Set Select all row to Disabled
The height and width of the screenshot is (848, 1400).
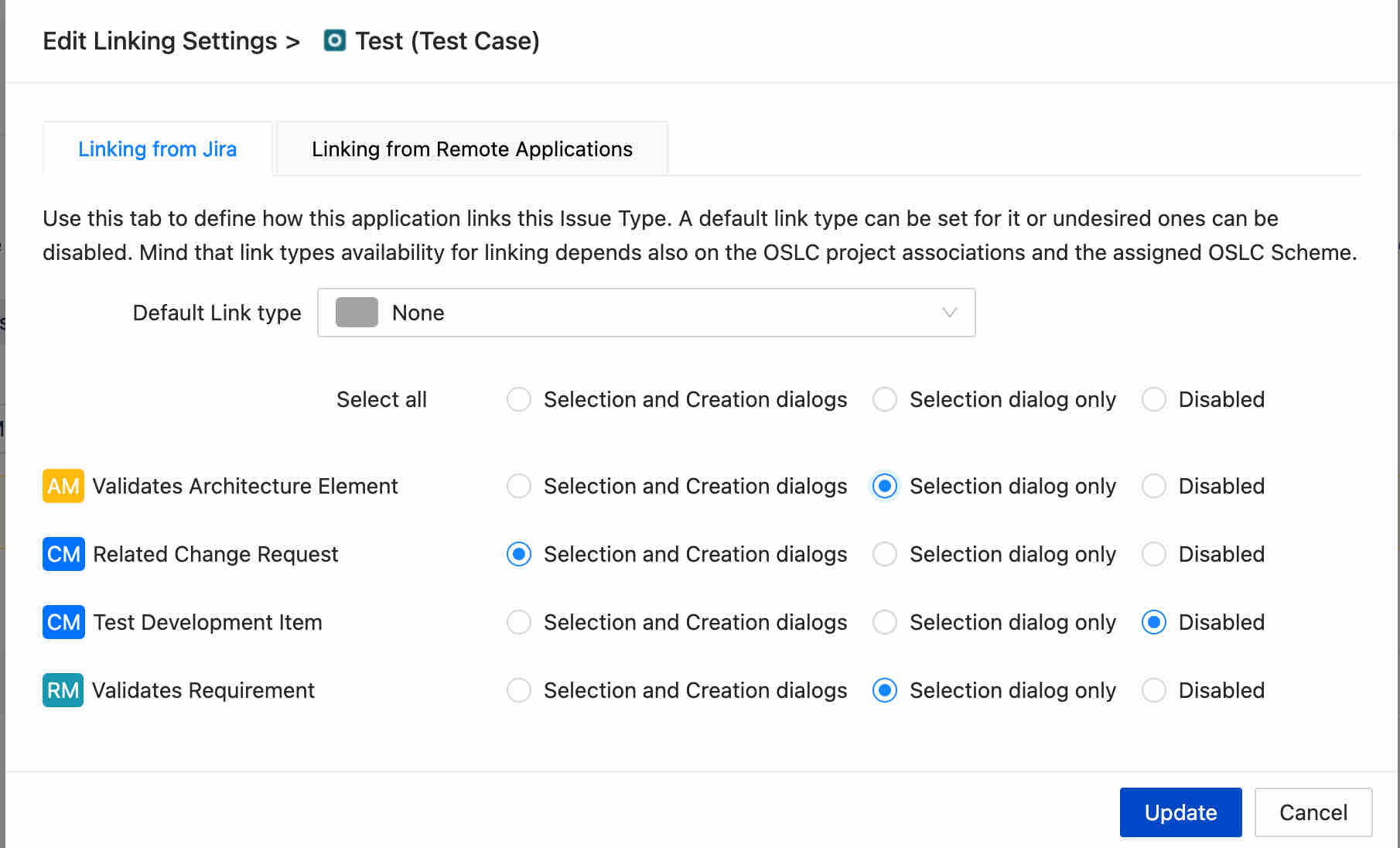click(1154, 399)
